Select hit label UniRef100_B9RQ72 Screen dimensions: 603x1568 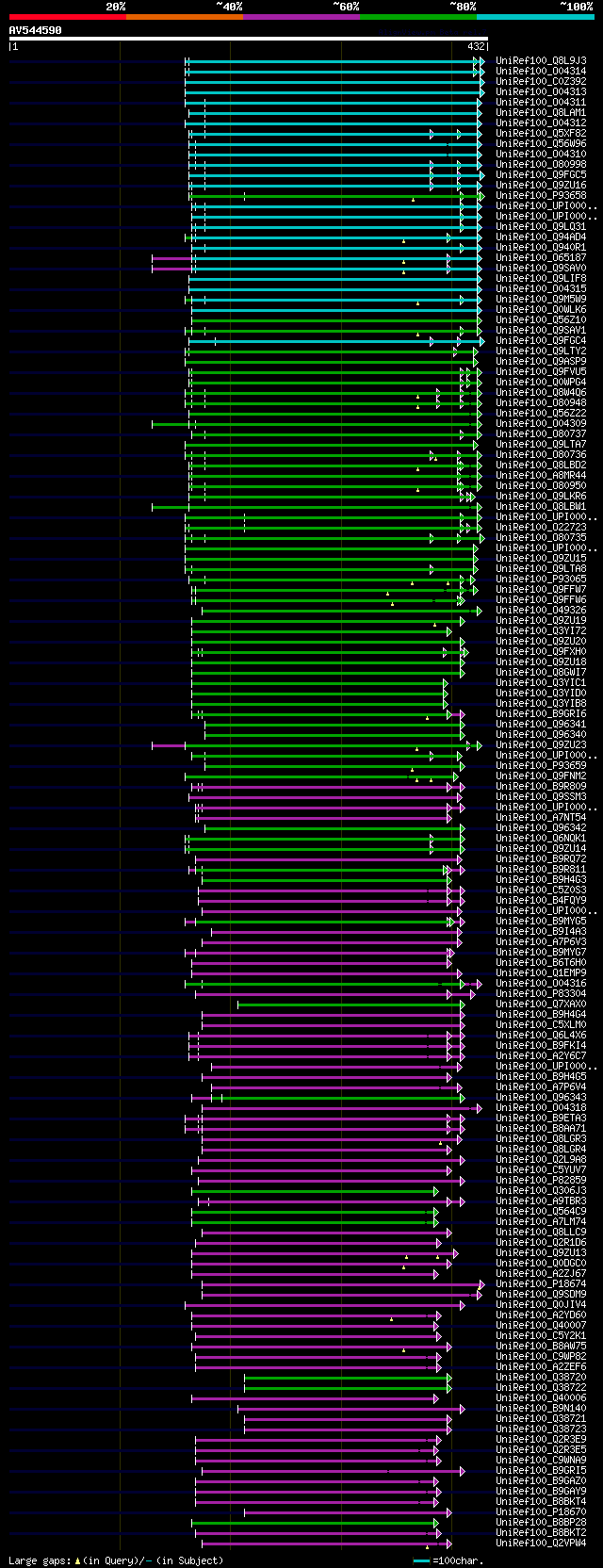coord(541,858)
